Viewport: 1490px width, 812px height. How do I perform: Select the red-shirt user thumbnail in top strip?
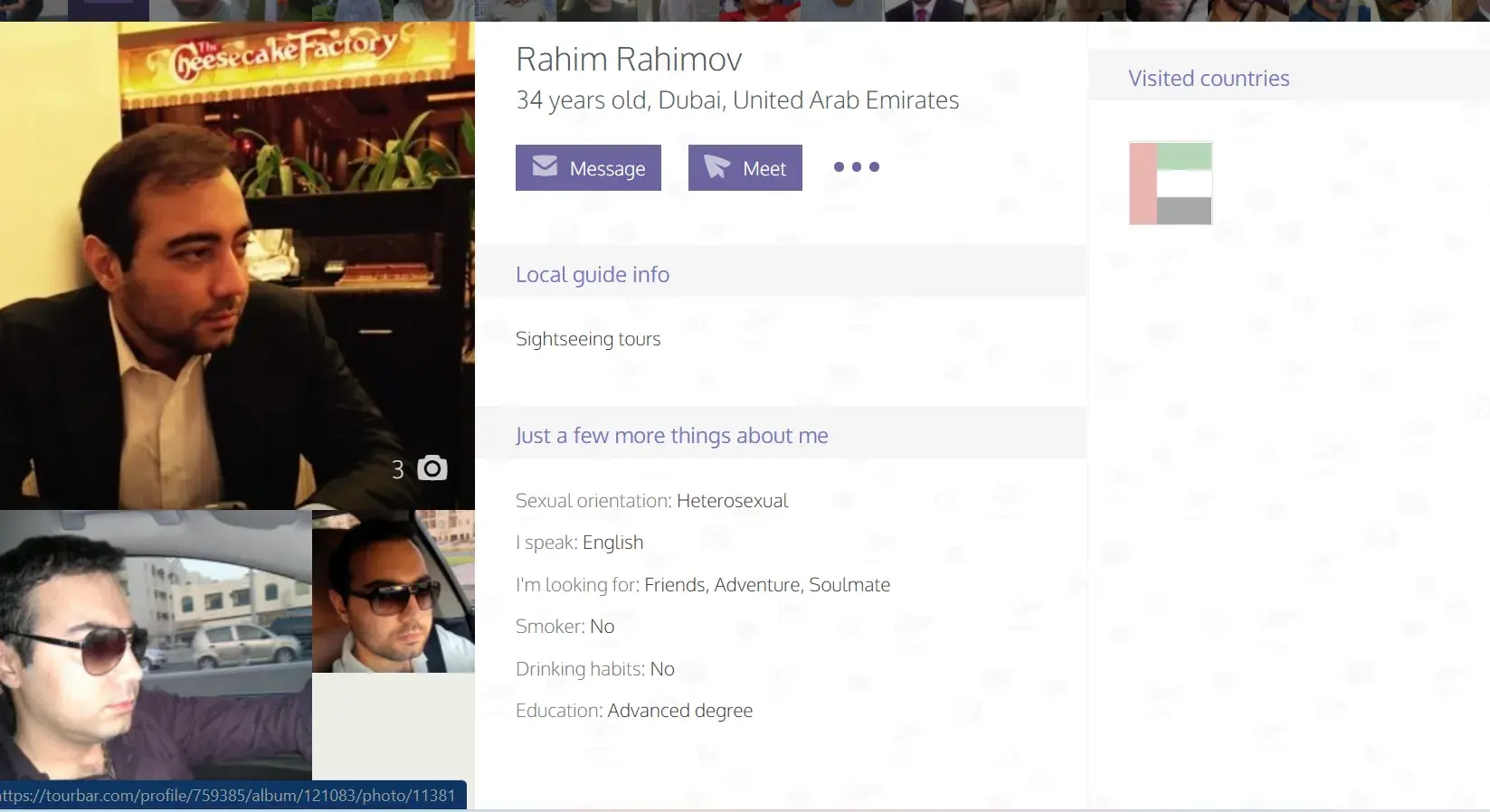[x=759, y=10]
